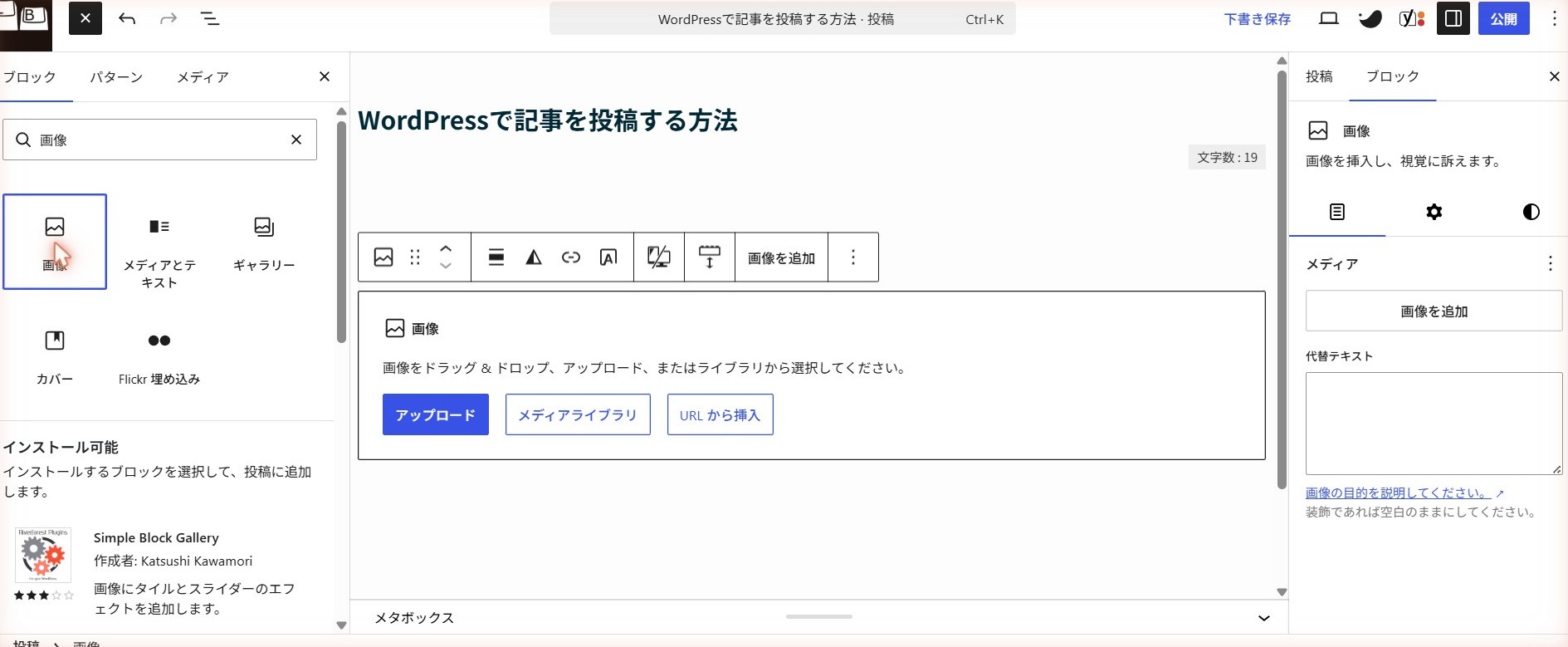Insert the Flickr 埋め込み block
Screen dimensions: 1568x647
[159, 357]
